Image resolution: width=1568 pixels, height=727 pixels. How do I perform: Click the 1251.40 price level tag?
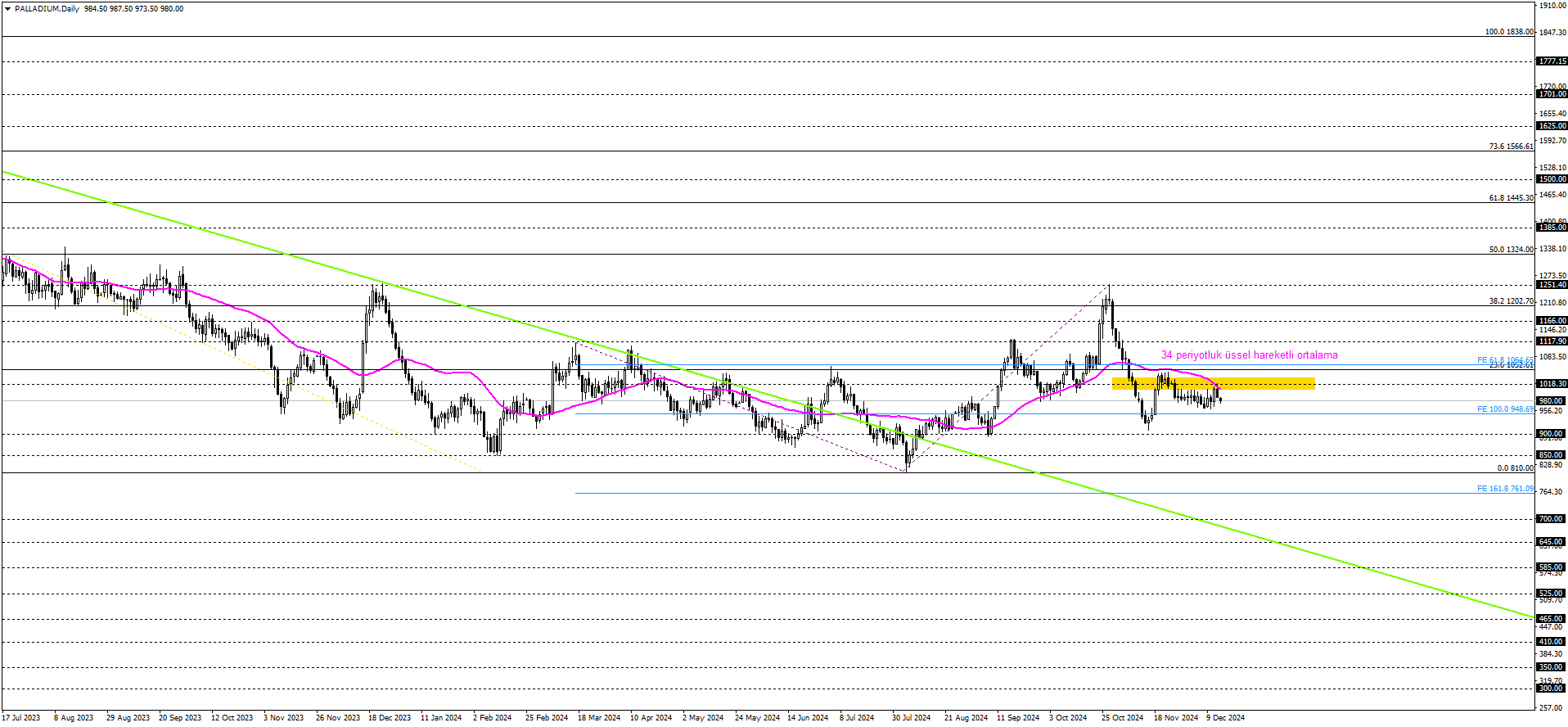[1552, 285]
